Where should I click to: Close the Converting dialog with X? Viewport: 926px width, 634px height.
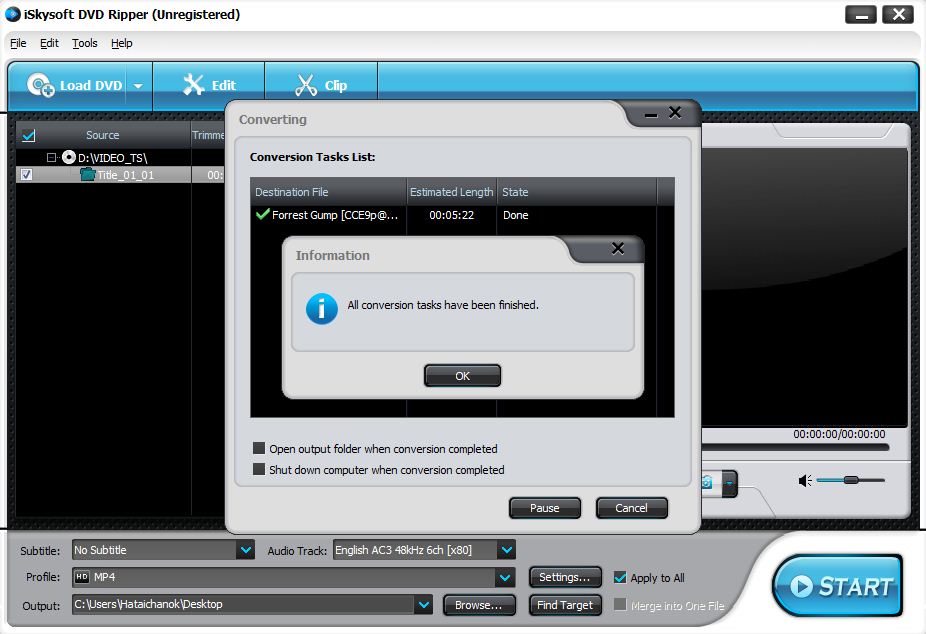(675, 113)
